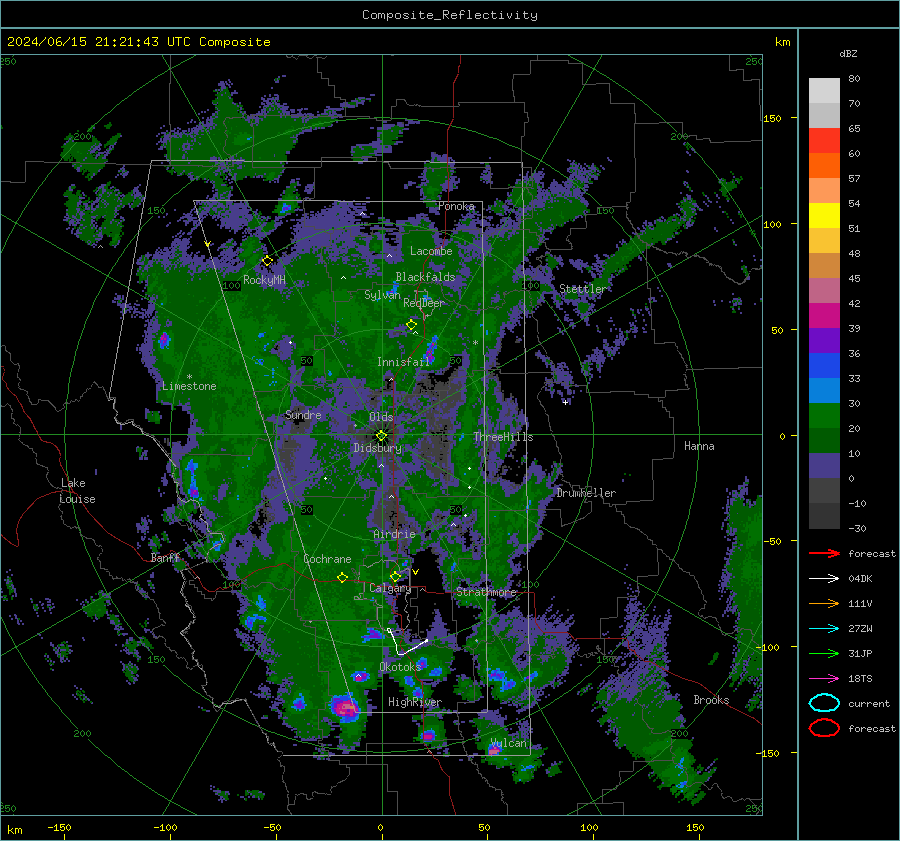Select the Innisfail label
This screenshot has height=841, width=900.
click(404, 362)
